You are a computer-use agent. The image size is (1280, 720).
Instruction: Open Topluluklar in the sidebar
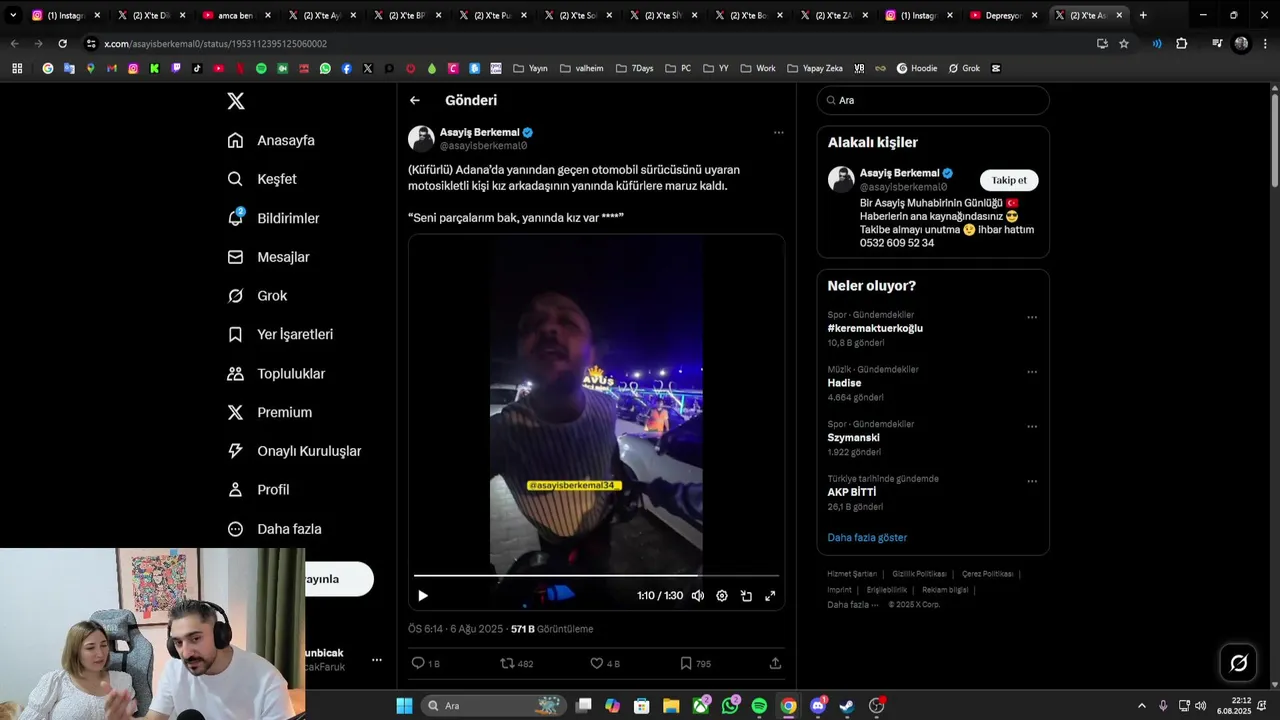(276, 373)
